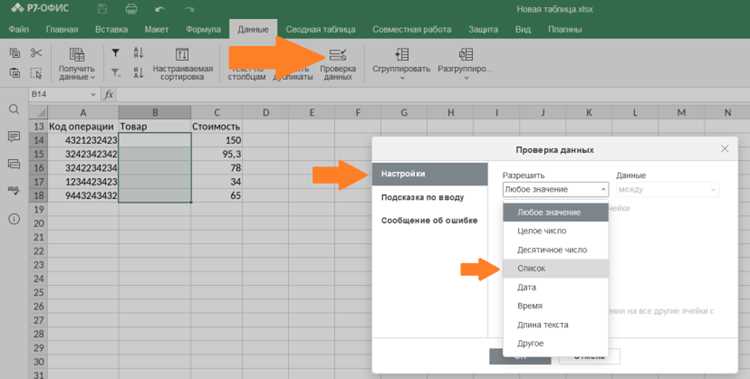Choose Длина текста in dropdown list
The width and height of the screenshot is (750, 379).
[x=555, y=324]
